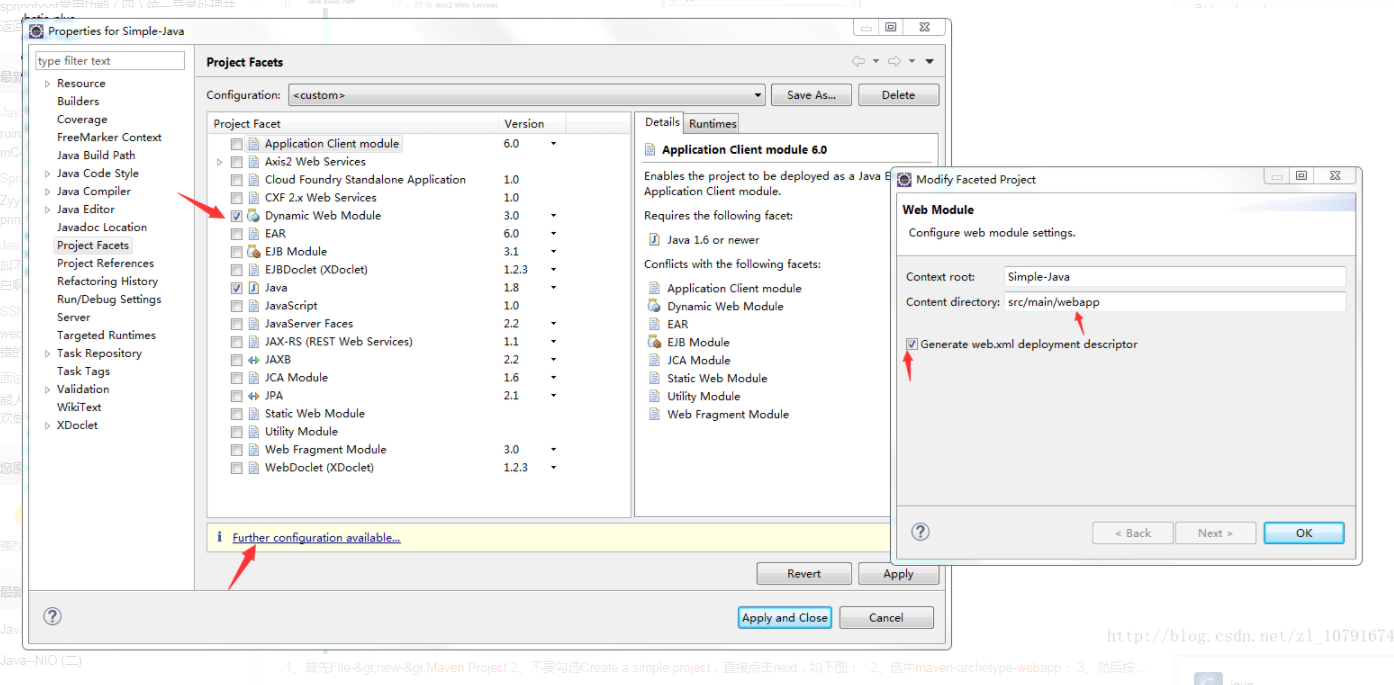Click the back navigation arrow above Details panel
Screen dimensions: 1394x685
858,61
